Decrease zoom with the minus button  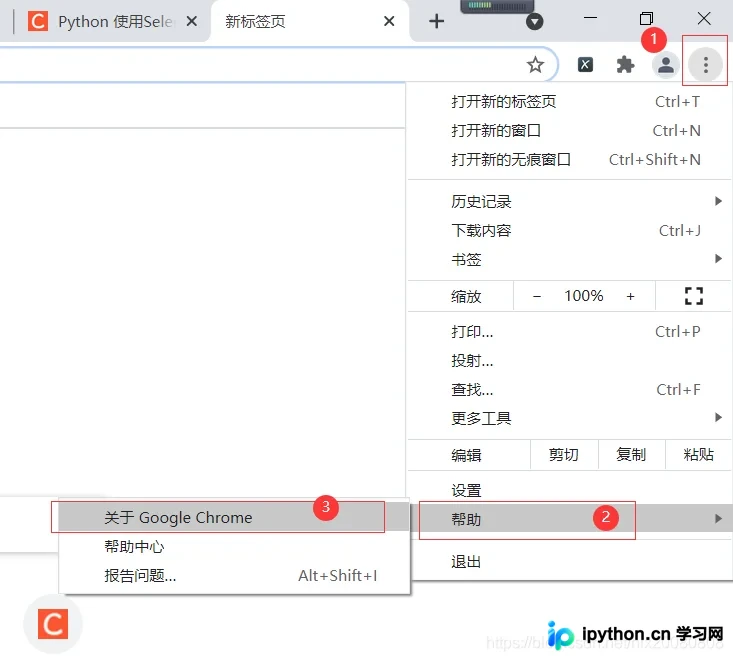coord(537,296)
